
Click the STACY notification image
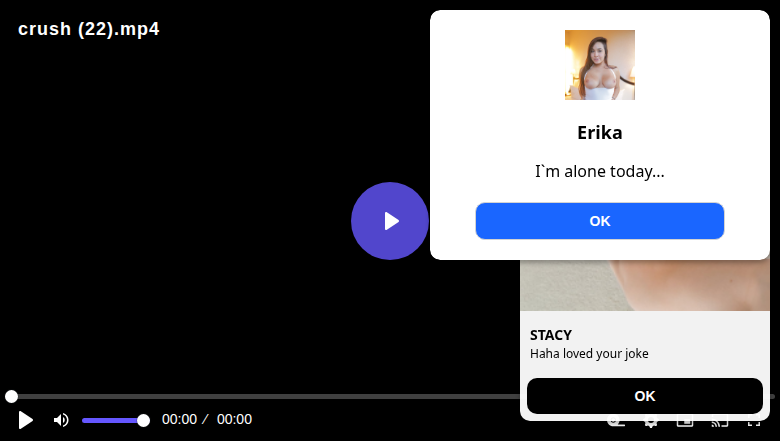(x=645, y=285)
